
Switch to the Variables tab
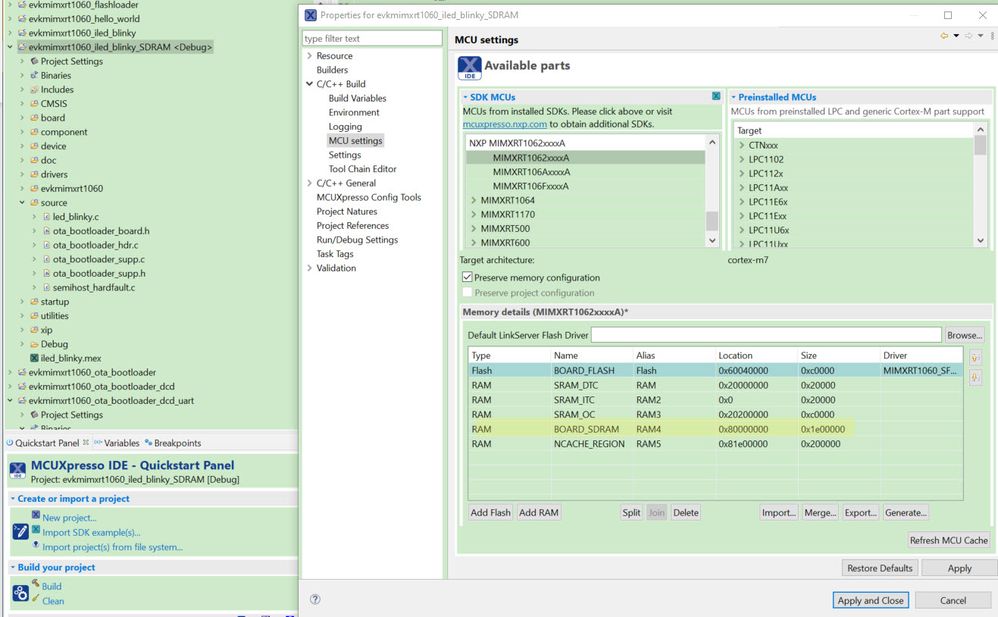click(121, 443)
